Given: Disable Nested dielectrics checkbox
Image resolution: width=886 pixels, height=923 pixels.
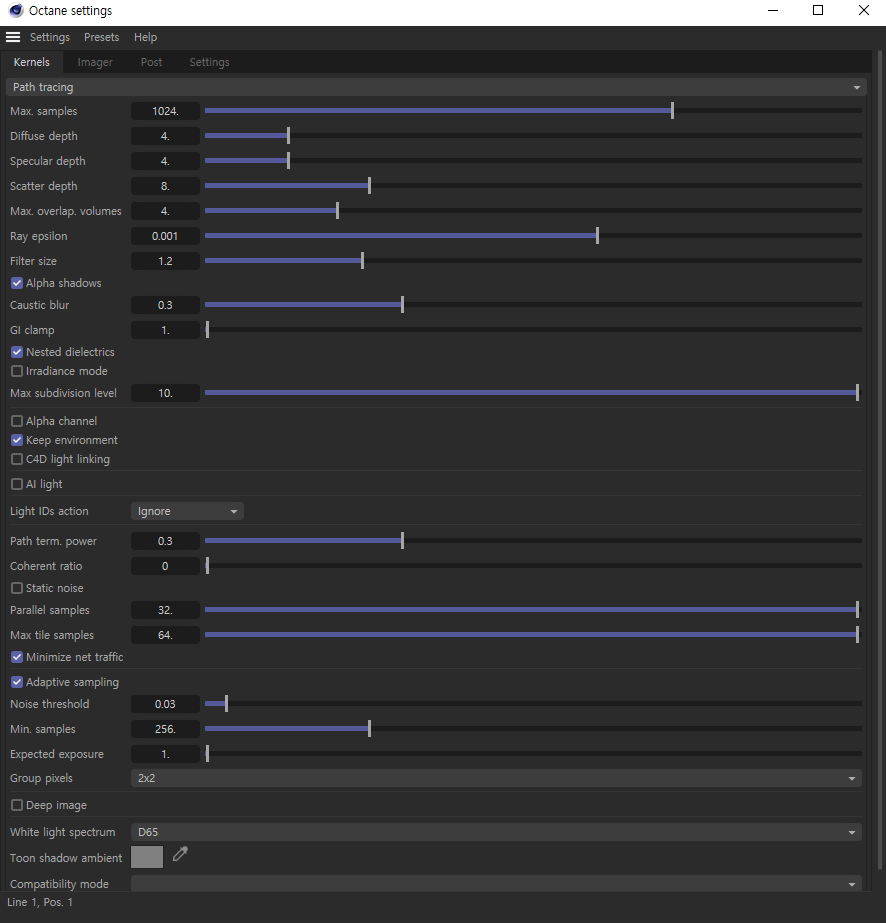Looking at the screenshot, I should 17,352.
